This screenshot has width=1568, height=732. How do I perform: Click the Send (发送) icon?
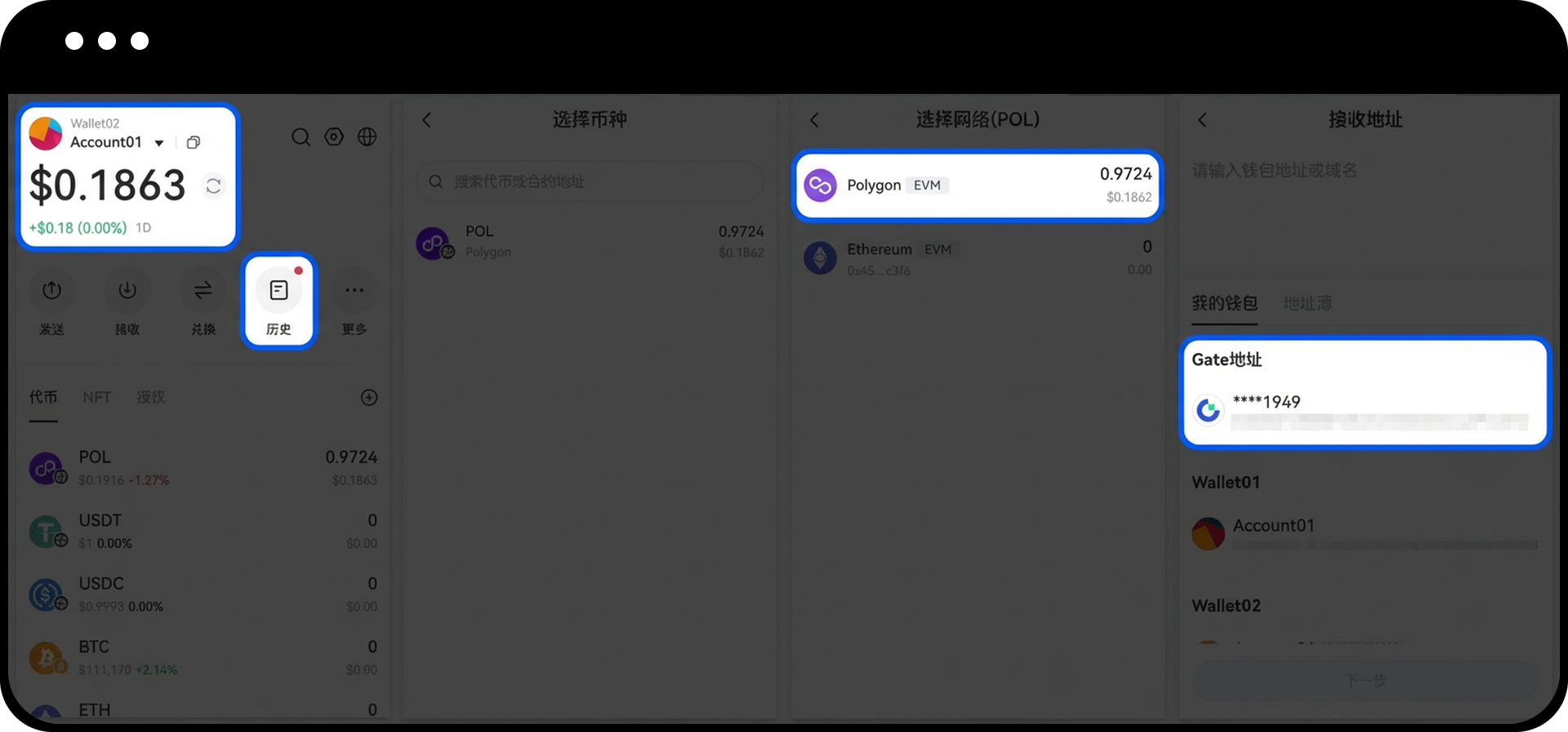pyautogui.click(x=51, y=291)
